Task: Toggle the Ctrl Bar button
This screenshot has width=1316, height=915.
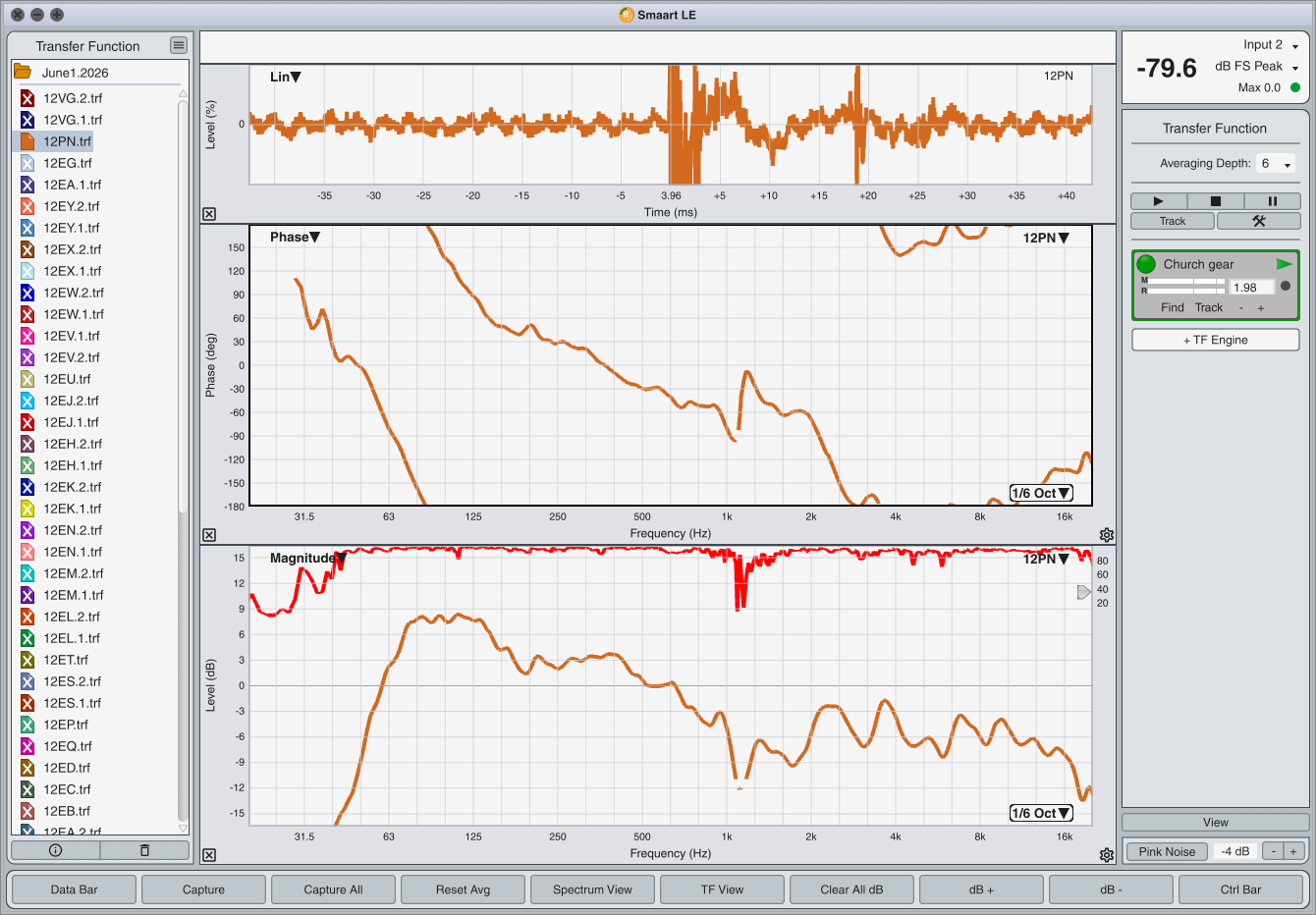Action: (1240, 889)
